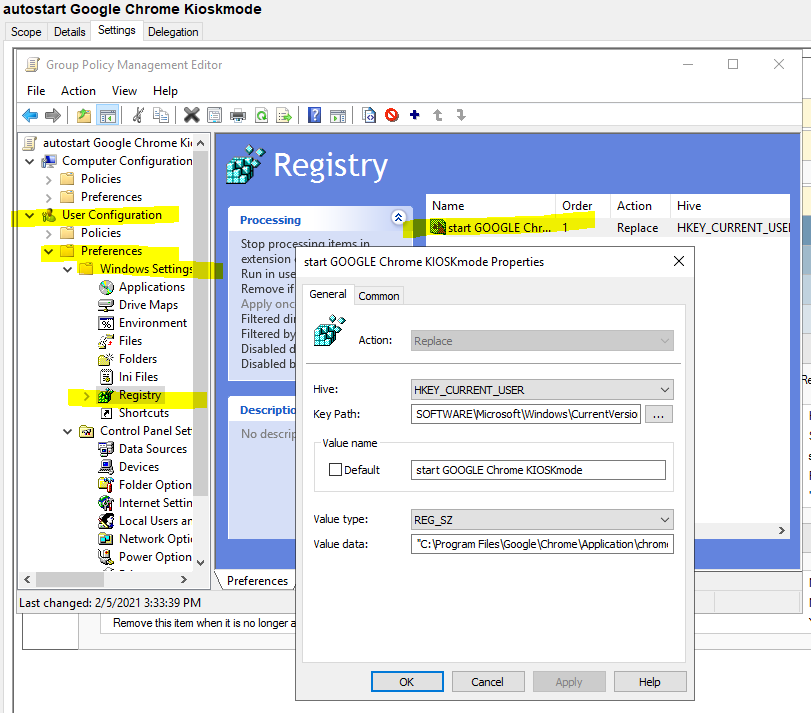This screenshot has height=713, width=811.
Task: Open the View menu
Action: (124, 91)
